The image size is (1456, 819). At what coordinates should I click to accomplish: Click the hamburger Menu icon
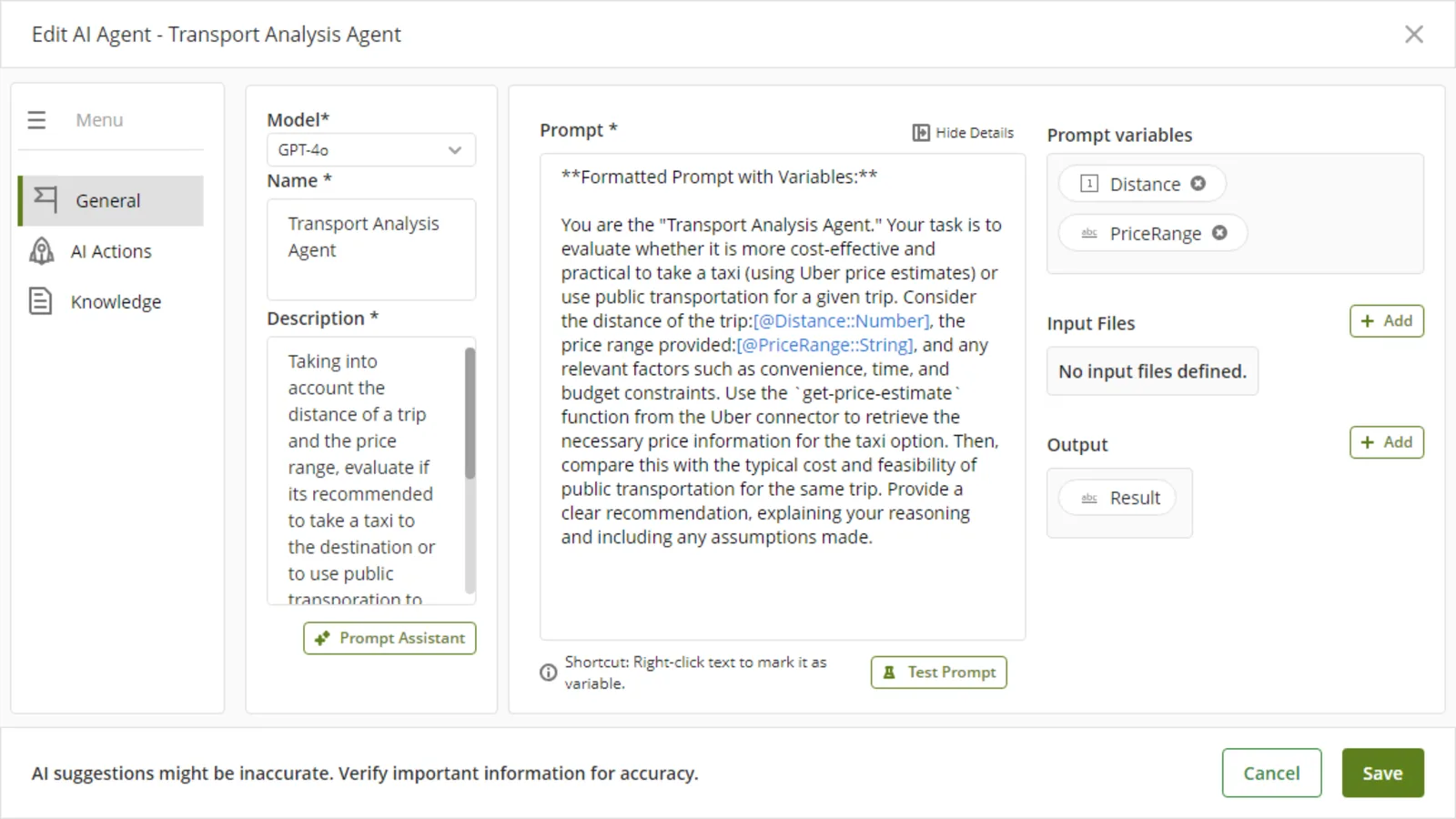36,120
